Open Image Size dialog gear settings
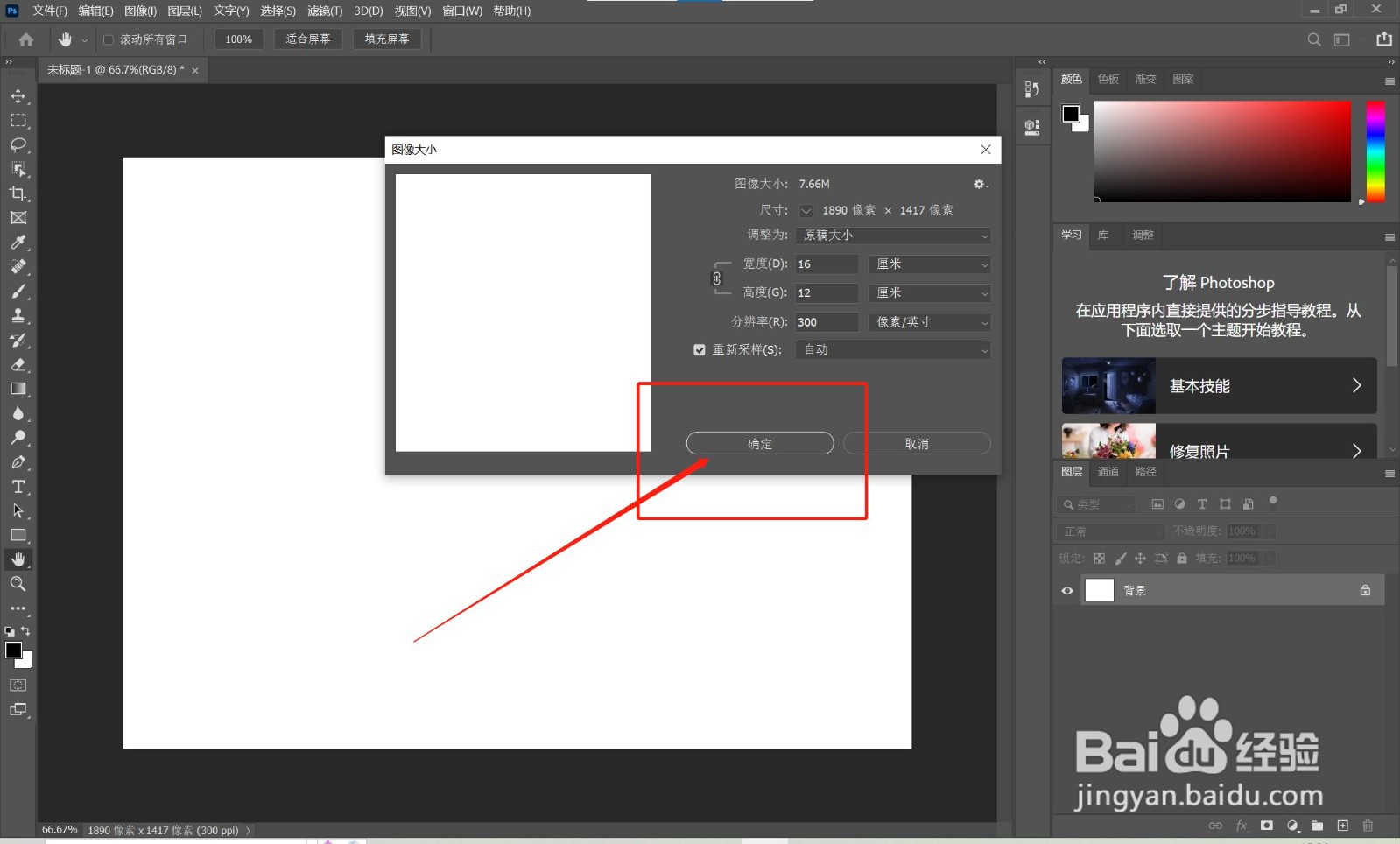 (x=980, y=184)
